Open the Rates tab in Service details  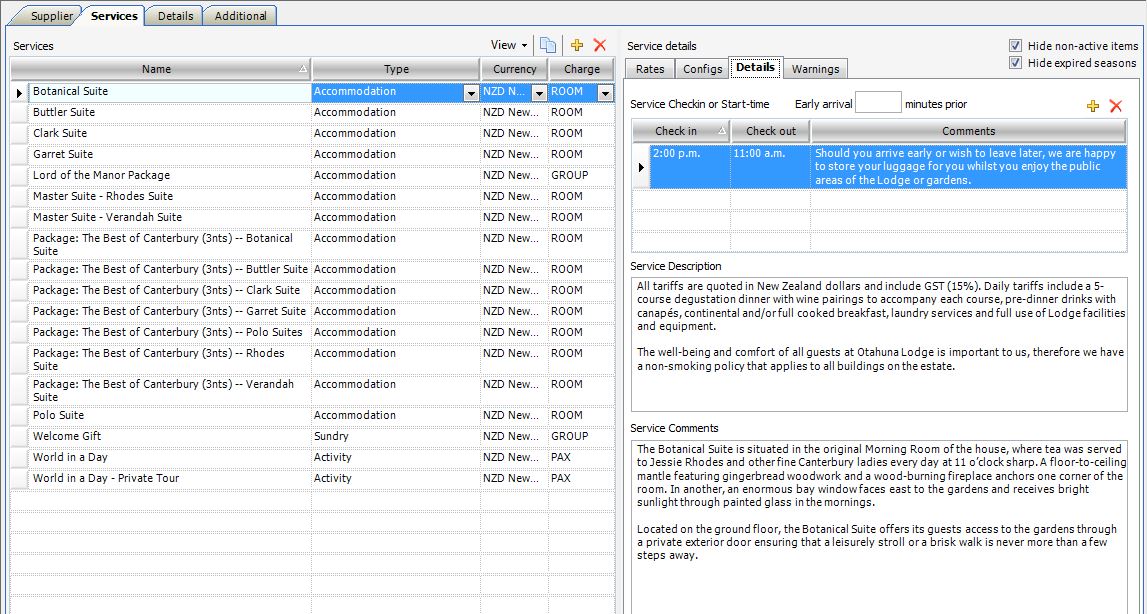coord(649,69)
